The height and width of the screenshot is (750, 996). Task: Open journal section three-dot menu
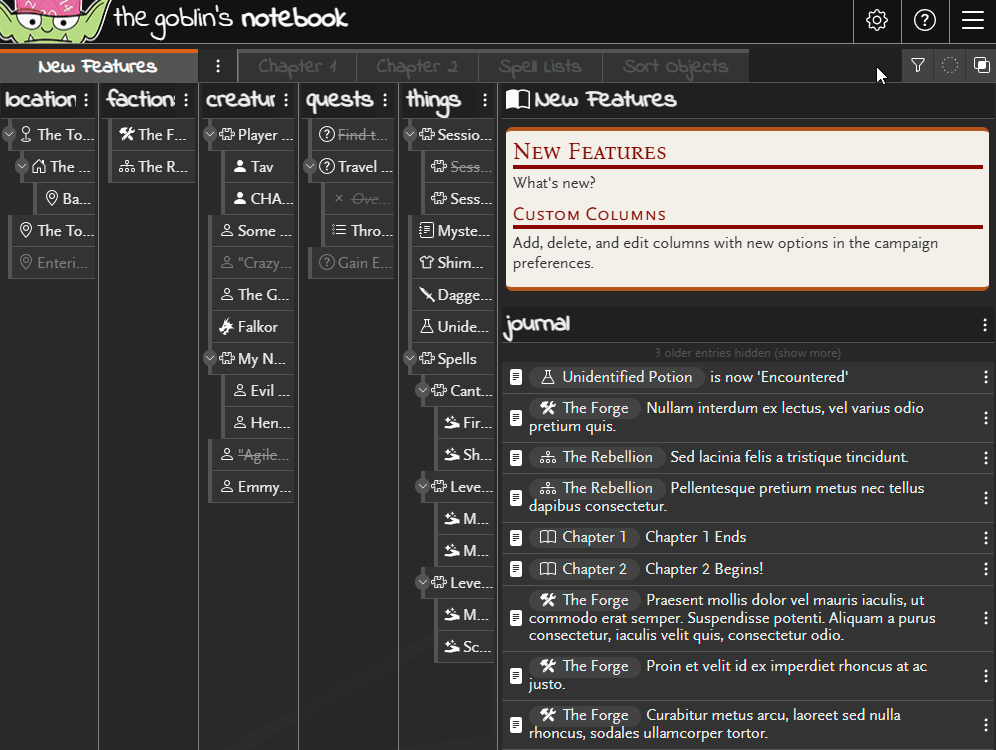coord(985,325)
